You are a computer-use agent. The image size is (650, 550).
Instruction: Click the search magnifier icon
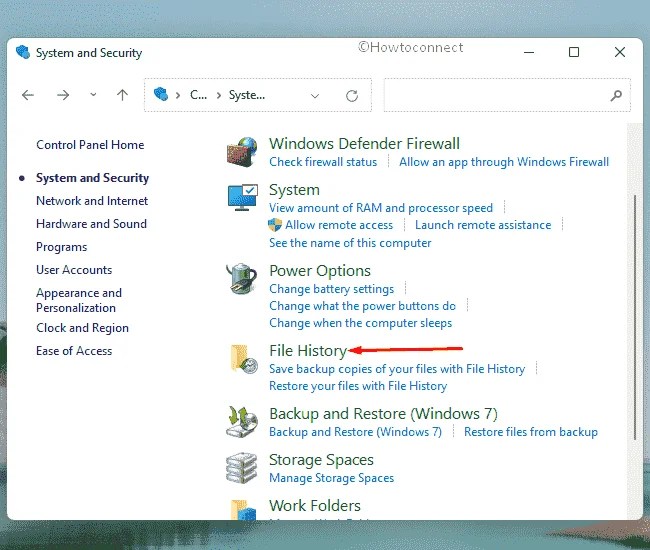pyautogui.click(x=616, y=96)
